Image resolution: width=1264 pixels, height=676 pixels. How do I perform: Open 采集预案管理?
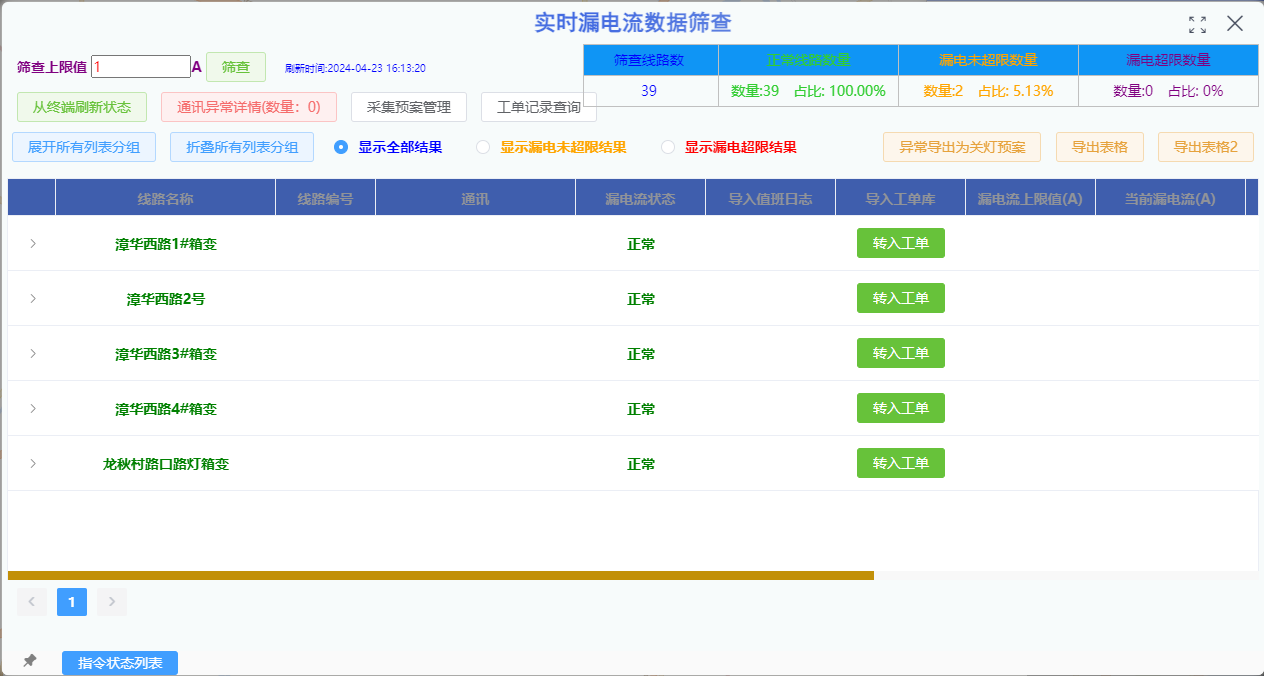(x=409, y=107)
